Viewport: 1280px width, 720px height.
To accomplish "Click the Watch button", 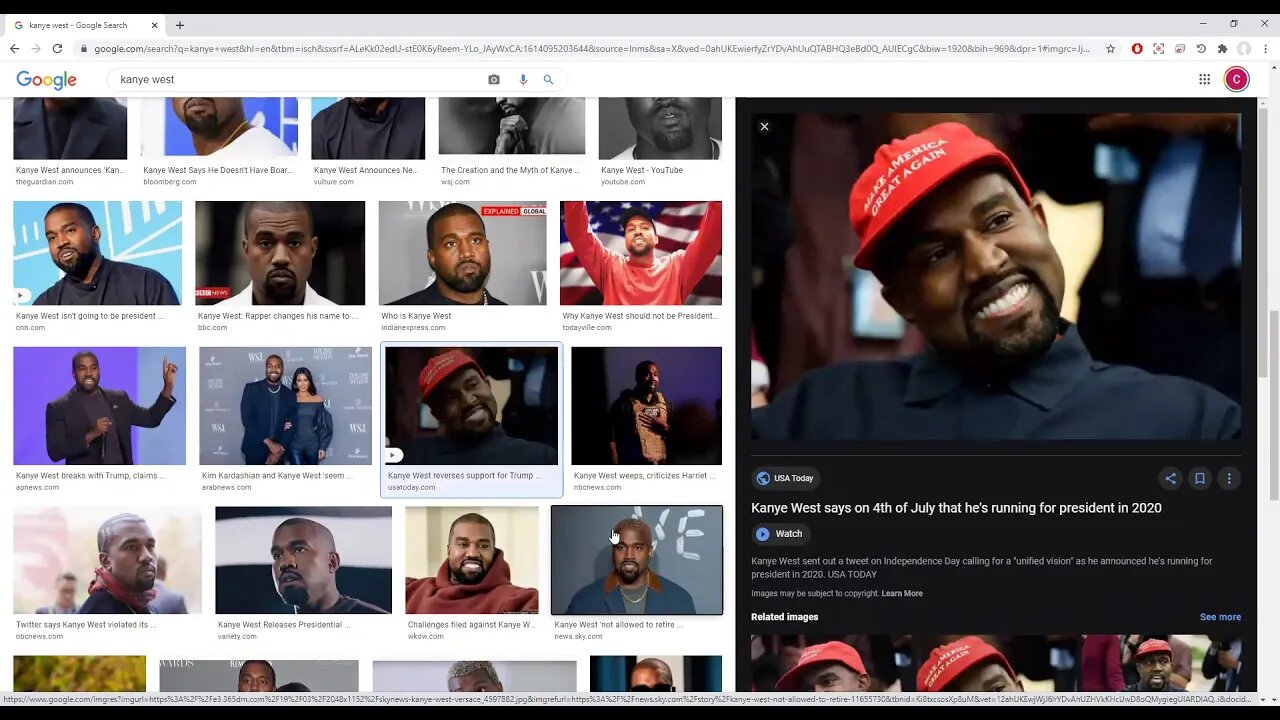I will 779,534.
